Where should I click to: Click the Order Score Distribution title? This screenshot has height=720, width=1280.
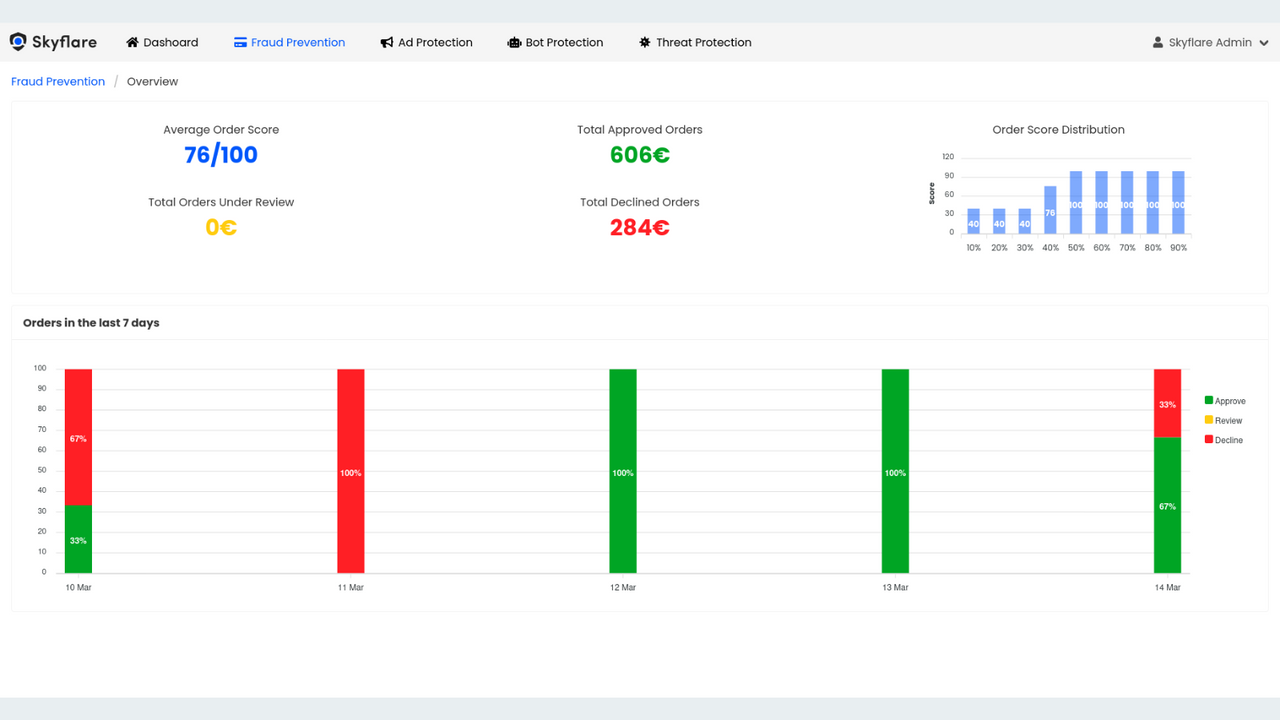pyautogui.click(x=1058, y=130)
